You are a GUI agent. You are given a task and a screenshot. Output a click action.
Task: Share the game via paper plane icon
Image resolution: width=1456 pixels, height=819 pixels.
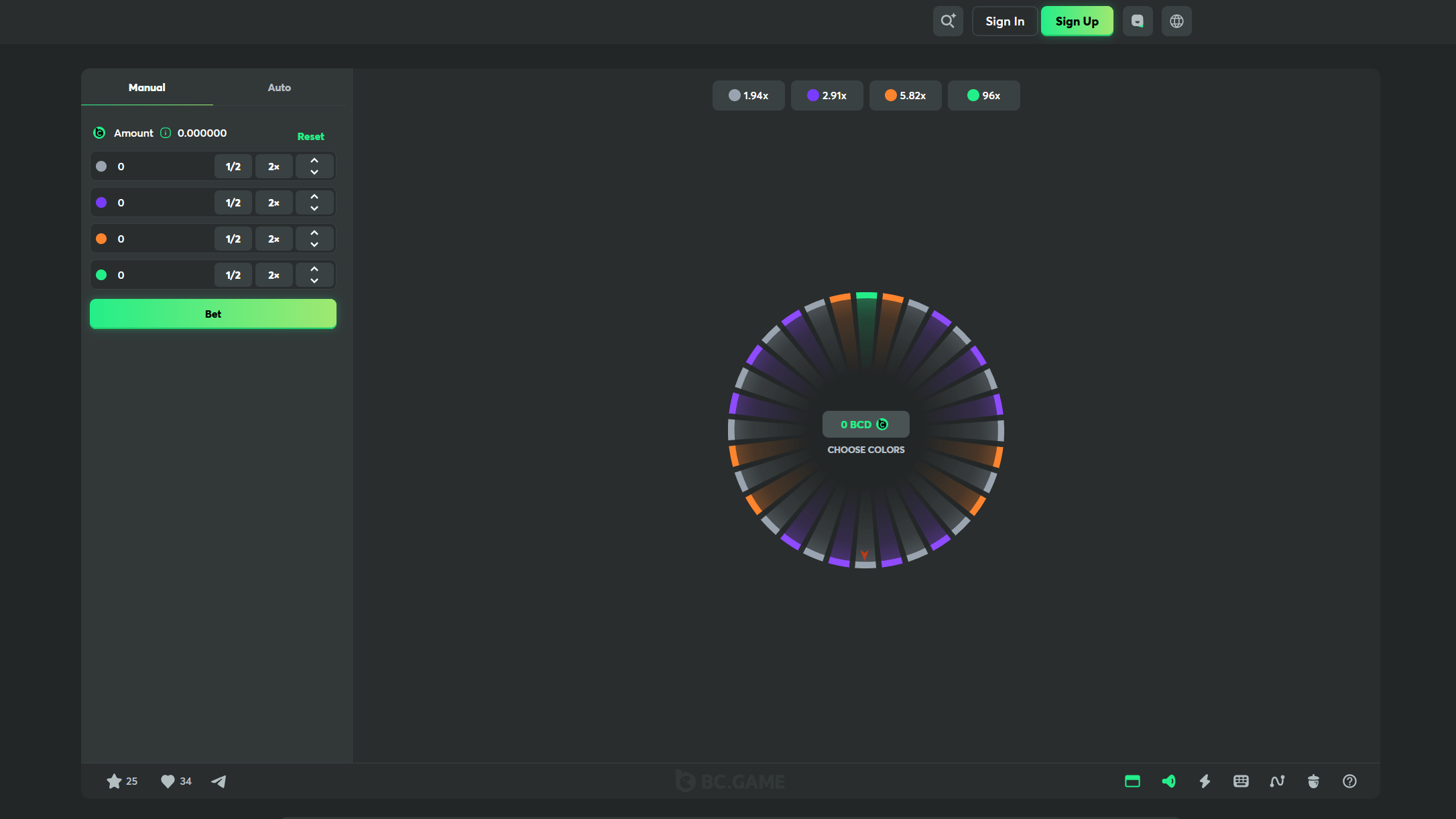[219, 781]
